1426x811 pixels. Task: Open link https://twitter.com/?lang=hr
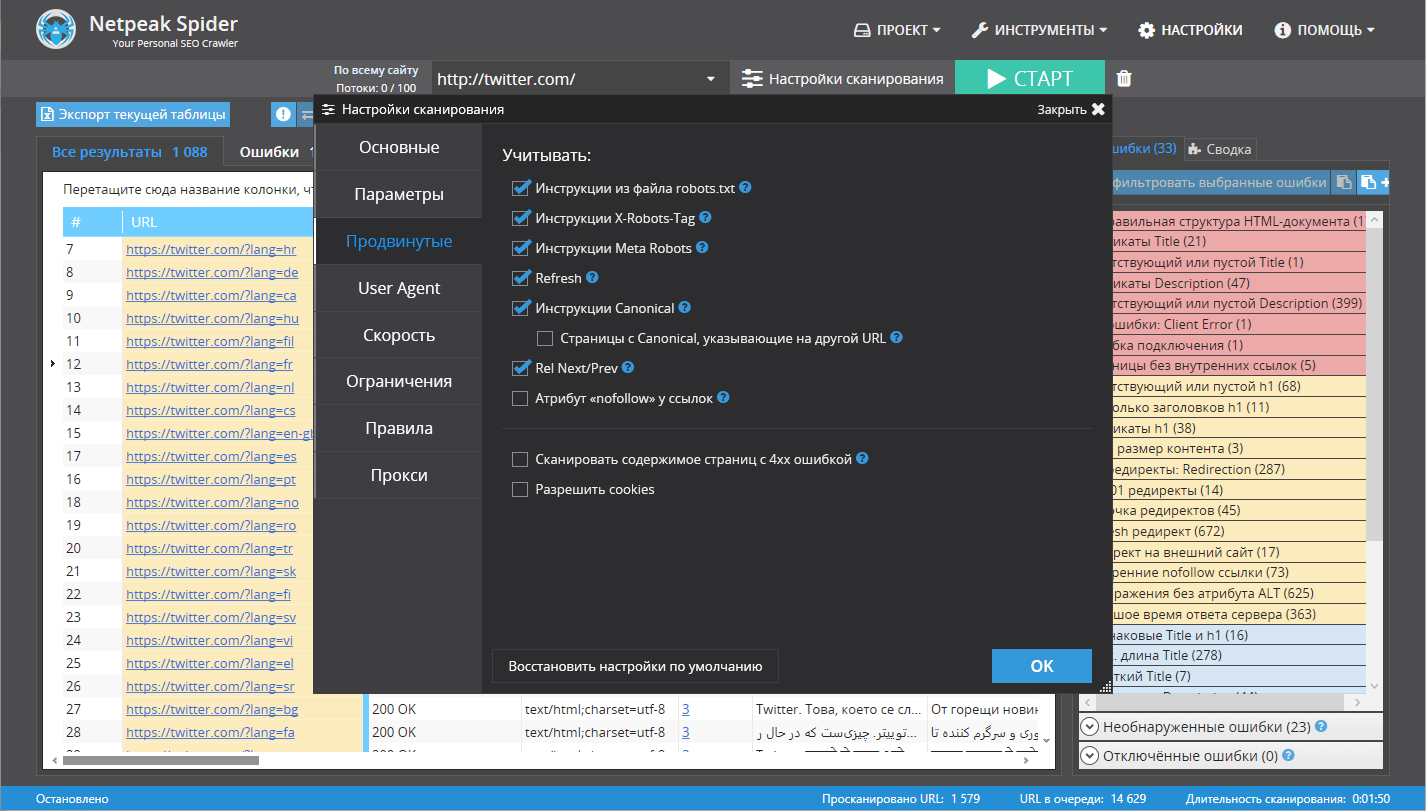[x=211, y=249]
